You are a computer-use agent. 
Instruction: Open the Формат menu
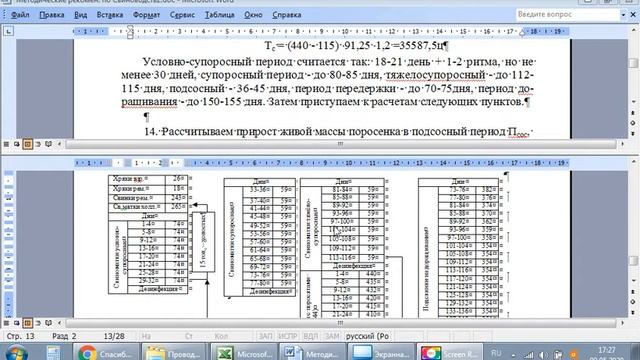146,15
